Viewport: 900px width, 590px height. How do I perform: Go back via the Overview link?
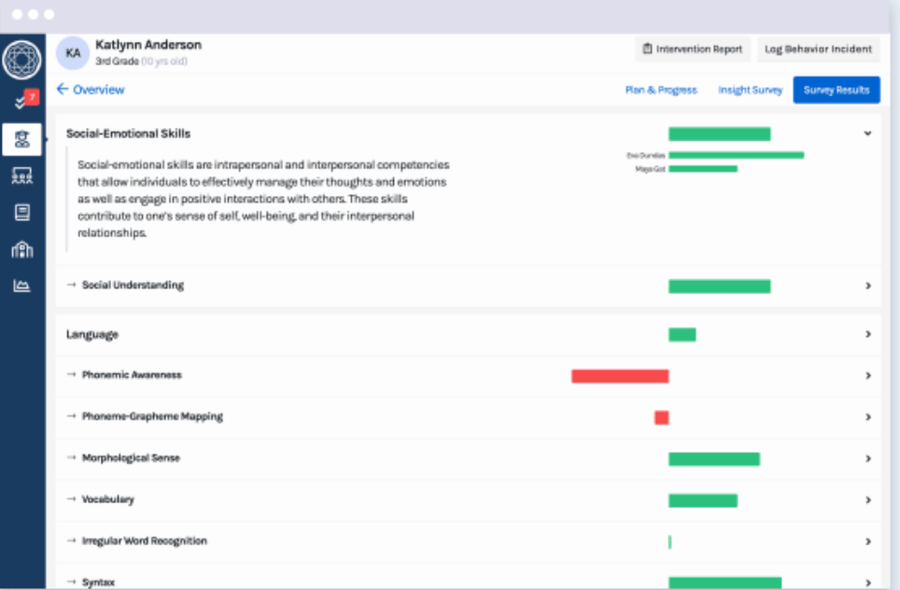pos(90,90)
